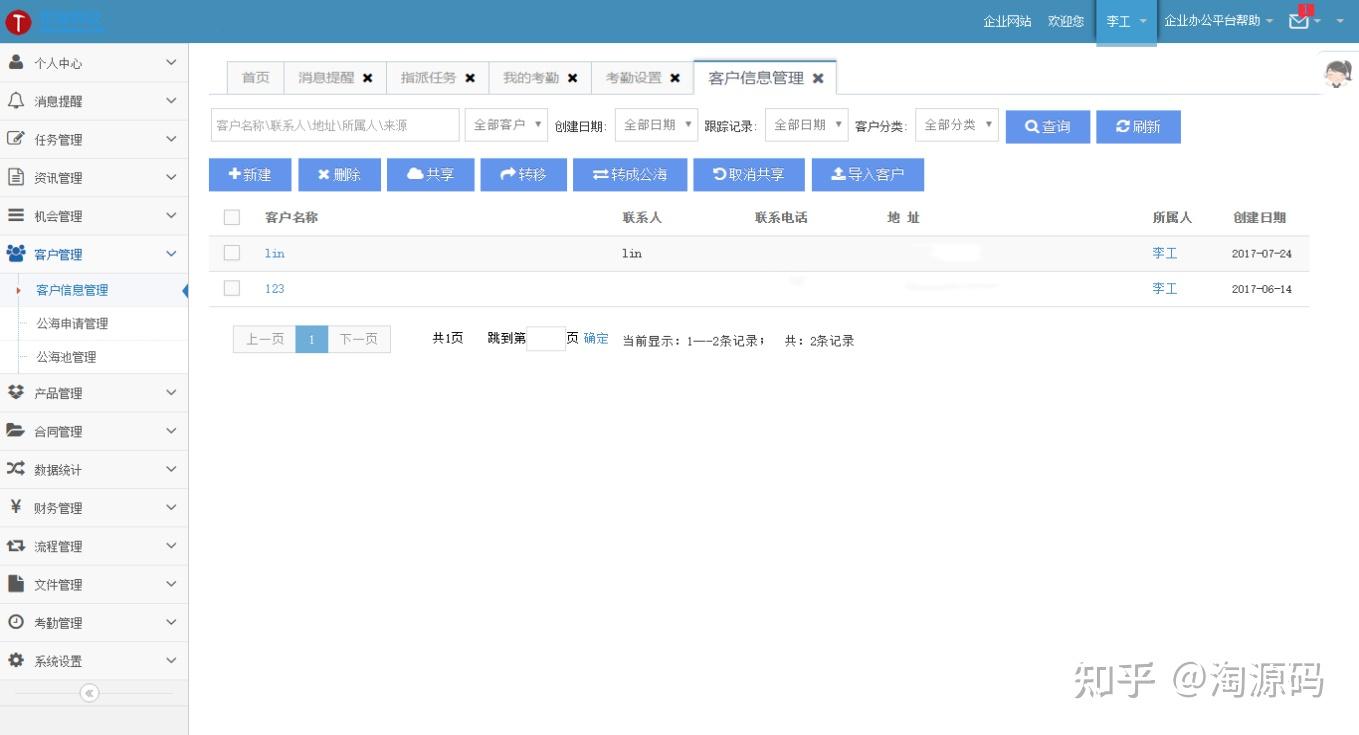
Task: Open the 客户分类 全部分类 dropdown
Action: pyautogui.click(x=956, y=125)
